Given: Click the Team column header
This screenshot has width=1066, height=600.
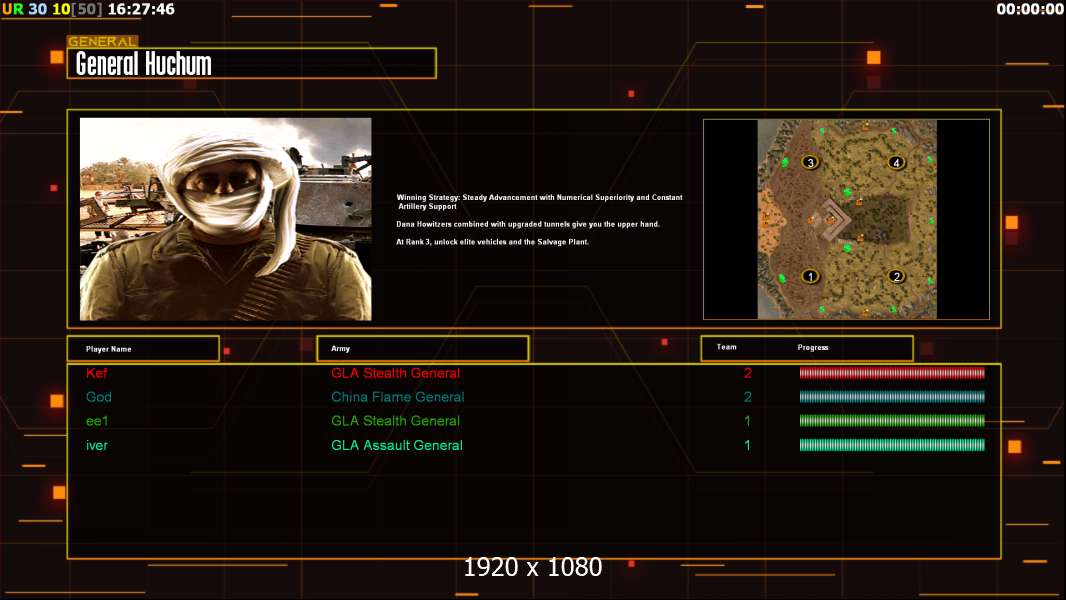Looking at the screenshot, I should coord(727,348).
